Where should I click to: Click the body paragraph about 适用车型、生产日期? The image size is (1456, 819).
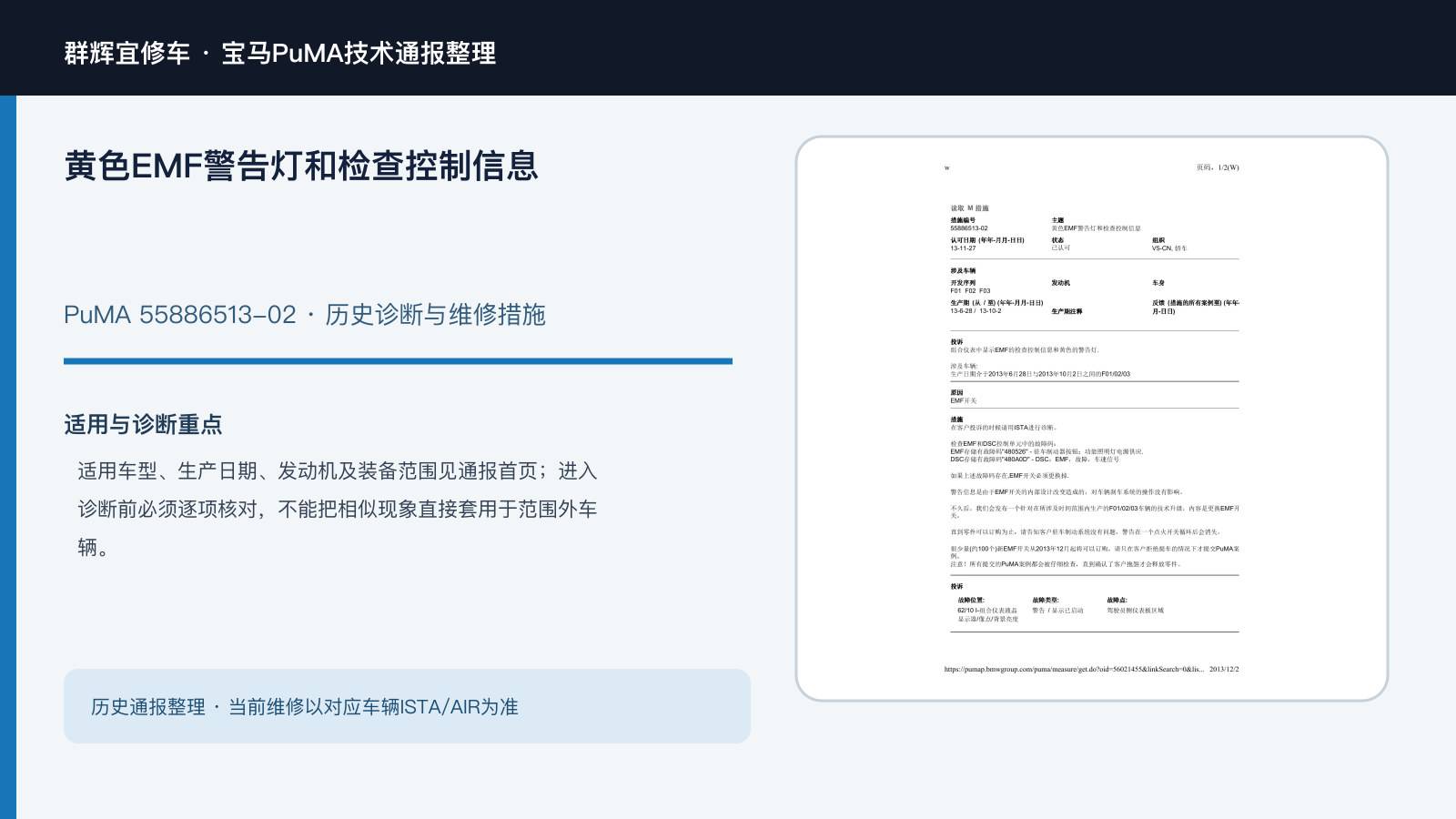coord(338,509)
